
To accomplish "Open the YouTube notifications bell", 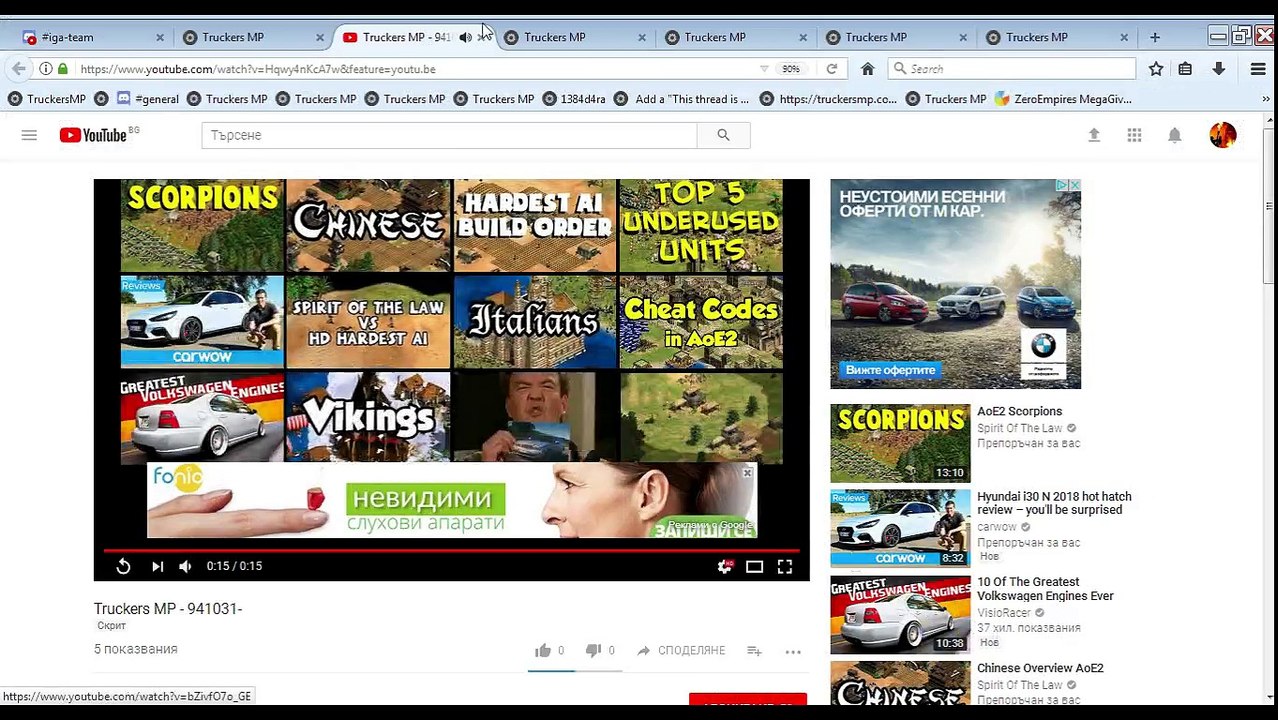I will [x=1175, y=135].
